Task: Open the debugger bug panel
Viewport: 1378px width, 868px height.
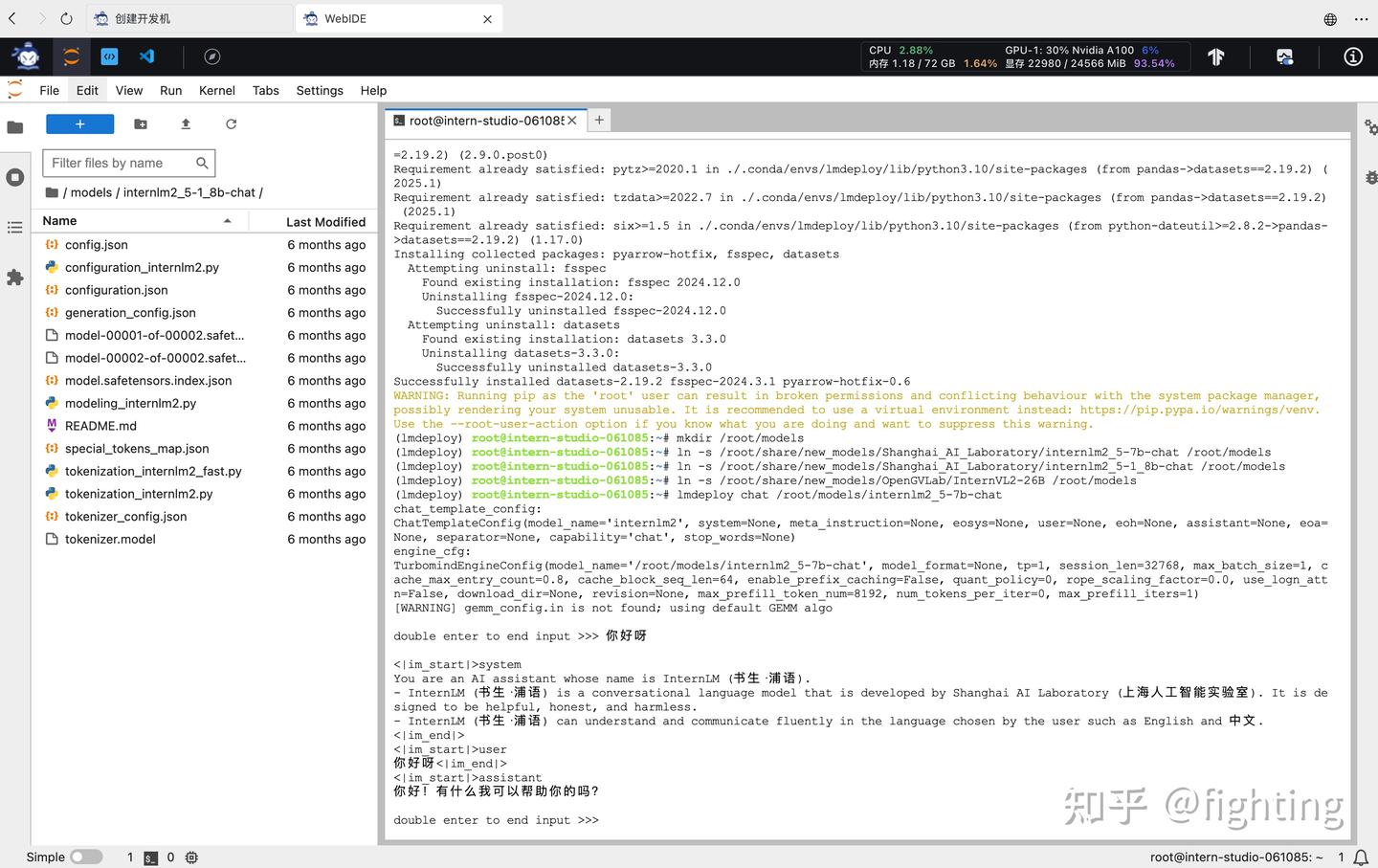Action: (1371, 177)
